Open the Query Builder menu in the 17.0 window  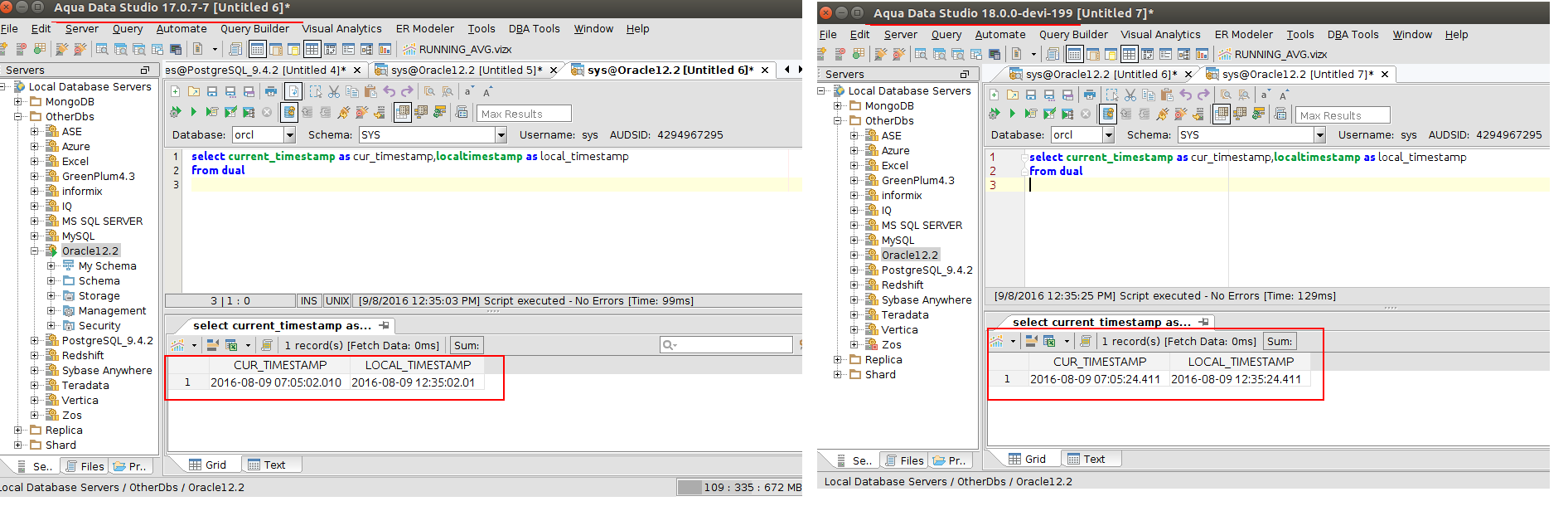pos(254,28)
